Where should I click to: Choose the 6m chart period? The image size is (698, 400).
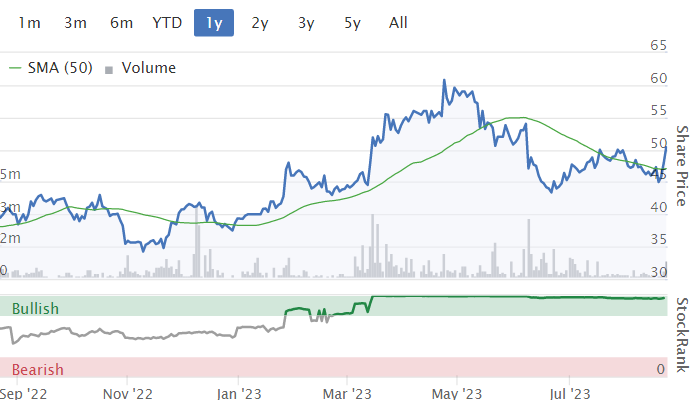(121, 22)
